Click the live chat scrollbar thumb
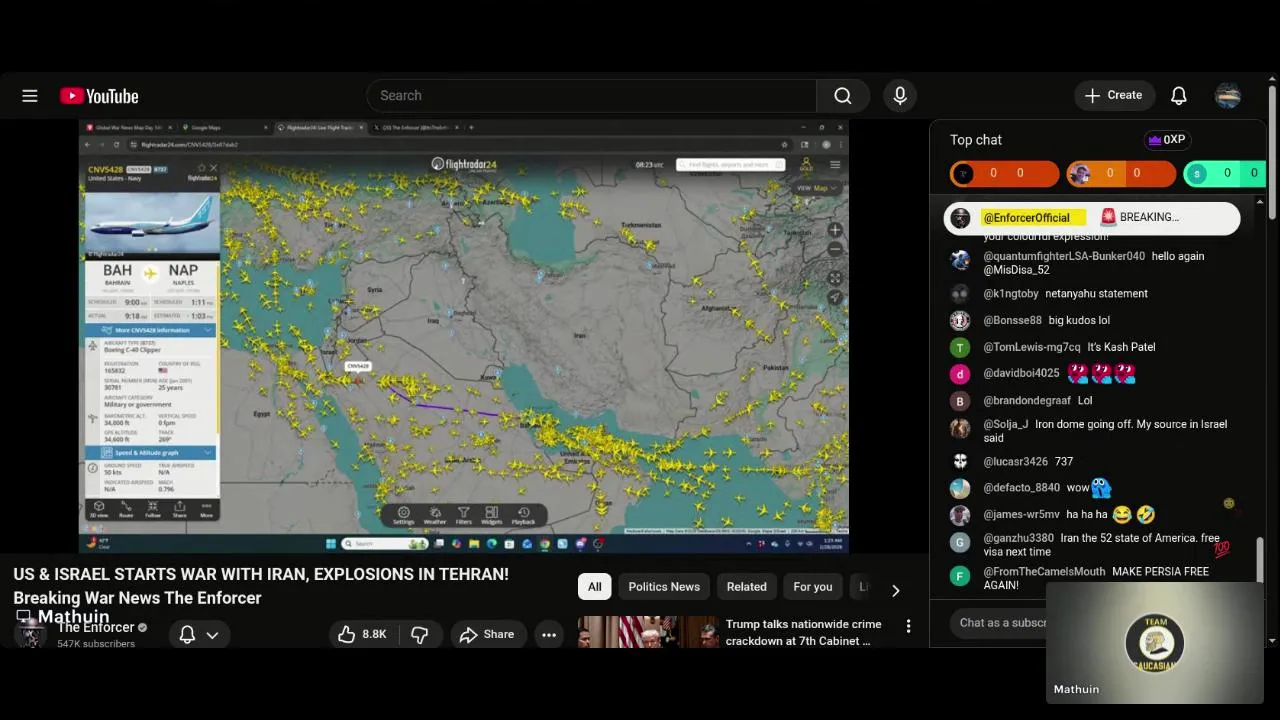 1259,560
